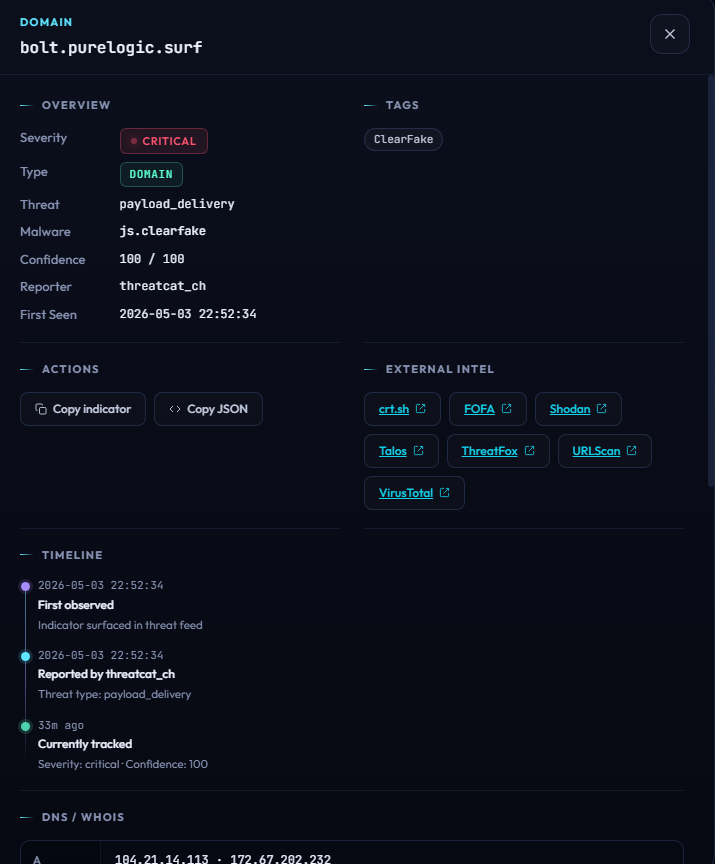Open the VirusTotal link

pos(414,493)
